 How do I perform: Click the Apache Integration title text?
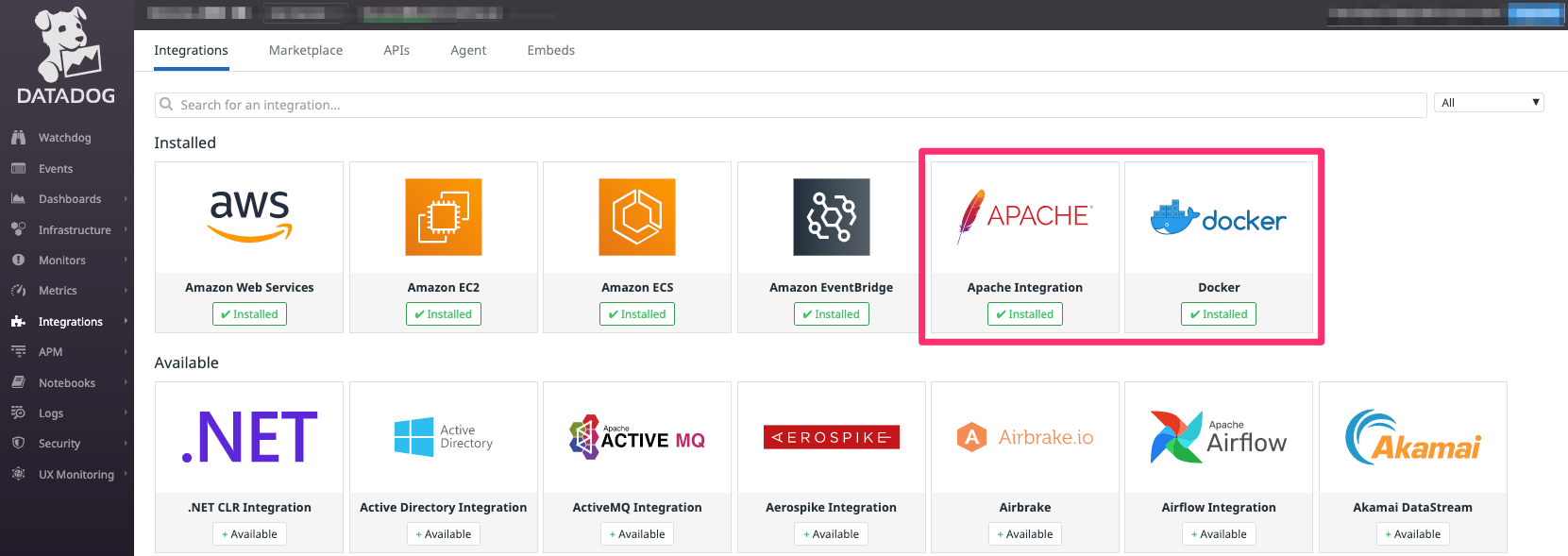click(x=1025, y=288)
